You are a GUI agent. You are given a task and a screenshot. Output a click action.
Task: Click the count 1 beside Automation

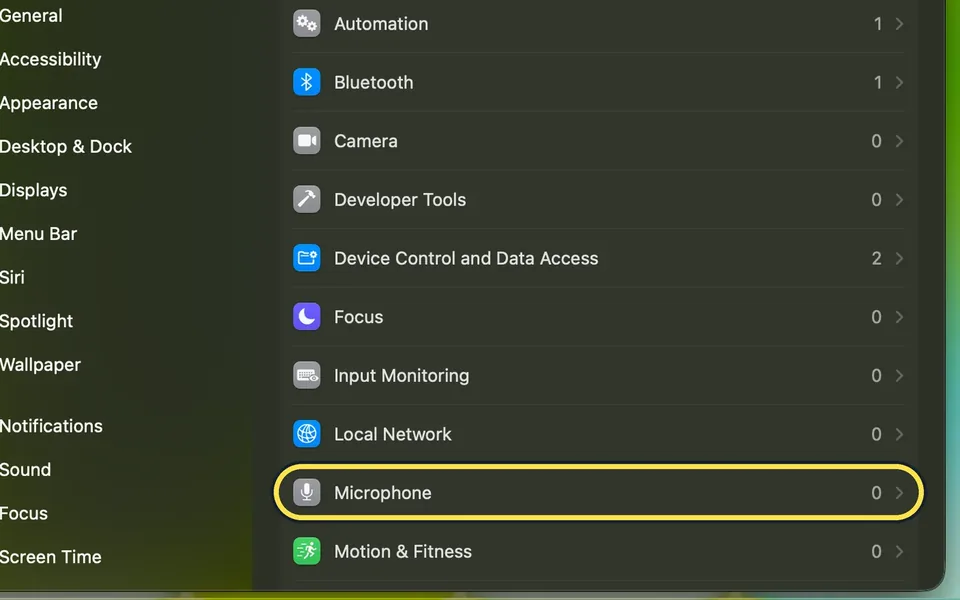click(878, 24)
